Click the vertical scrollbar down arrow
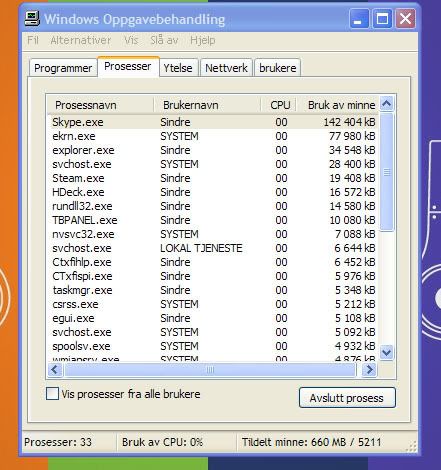441x470 pixels. tap(387, 352)
